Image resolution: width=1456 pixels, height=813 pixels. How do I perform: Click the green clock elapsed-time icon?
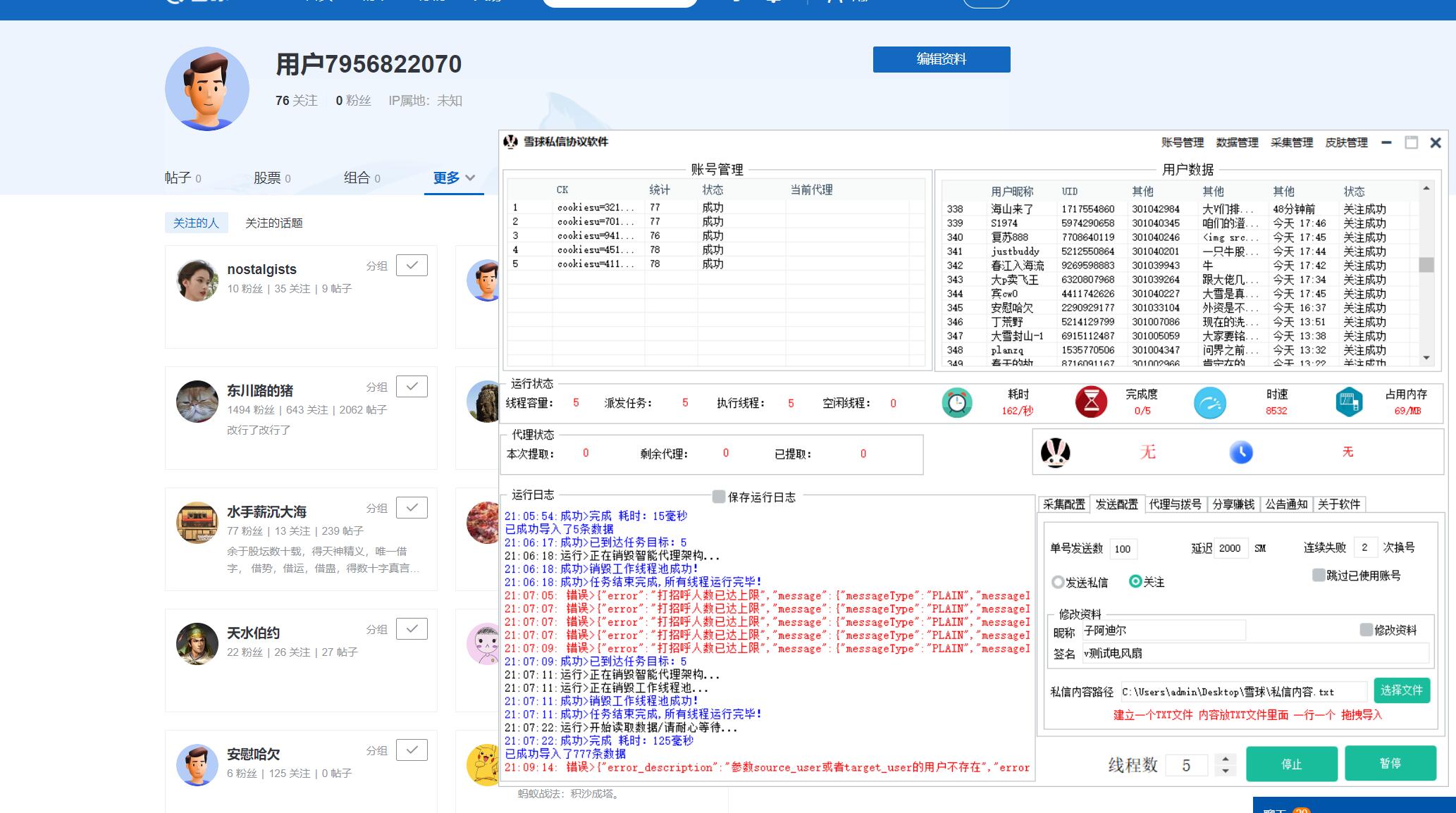coord(956,403)
